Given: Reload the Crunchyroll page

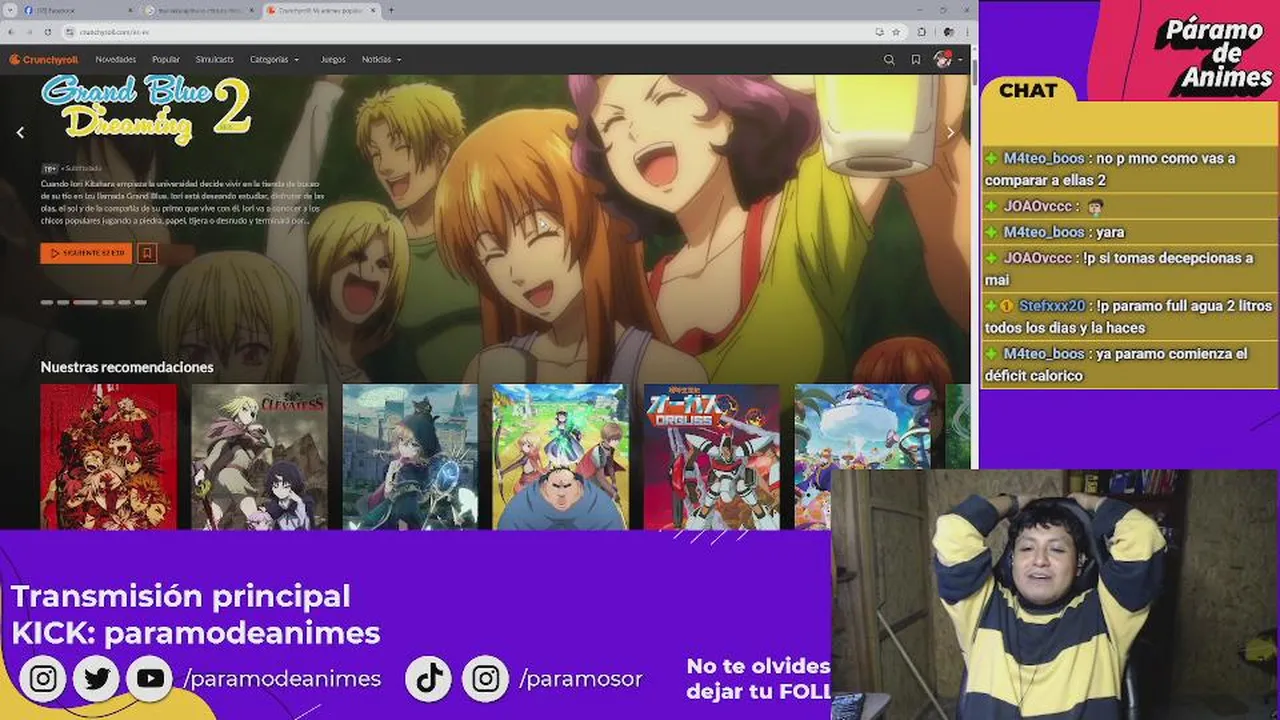Looking at the screenshot, I should coord(49,32).
